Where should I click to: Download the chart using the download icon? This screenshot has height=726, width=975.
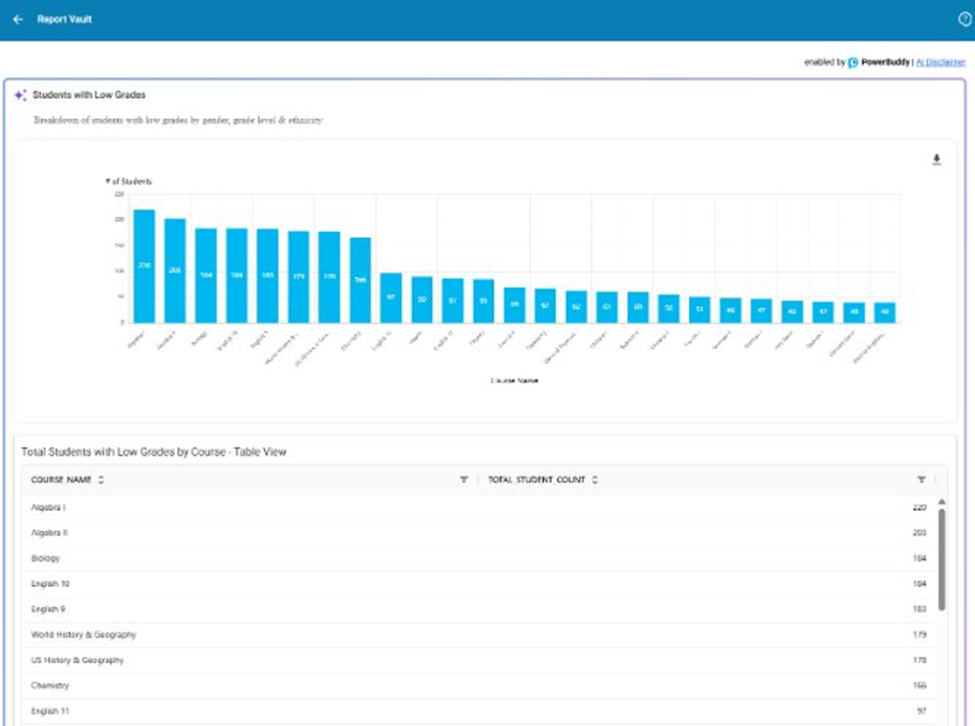[936, 160]
